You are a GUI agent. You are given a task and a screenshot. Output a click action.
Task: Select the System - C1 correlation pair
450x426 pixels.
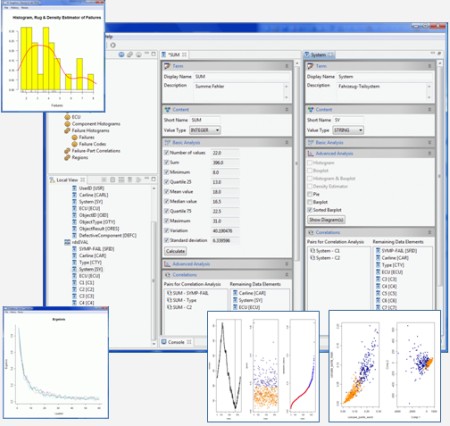point(325,251)
